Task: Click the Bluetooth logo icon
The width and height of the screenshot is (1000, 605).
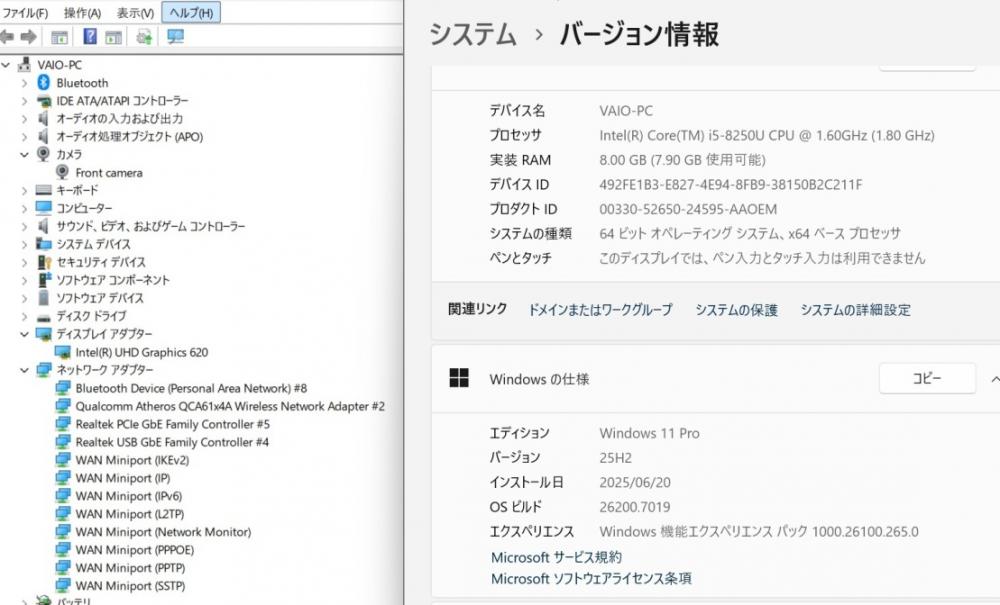Action: coord(43,82)
